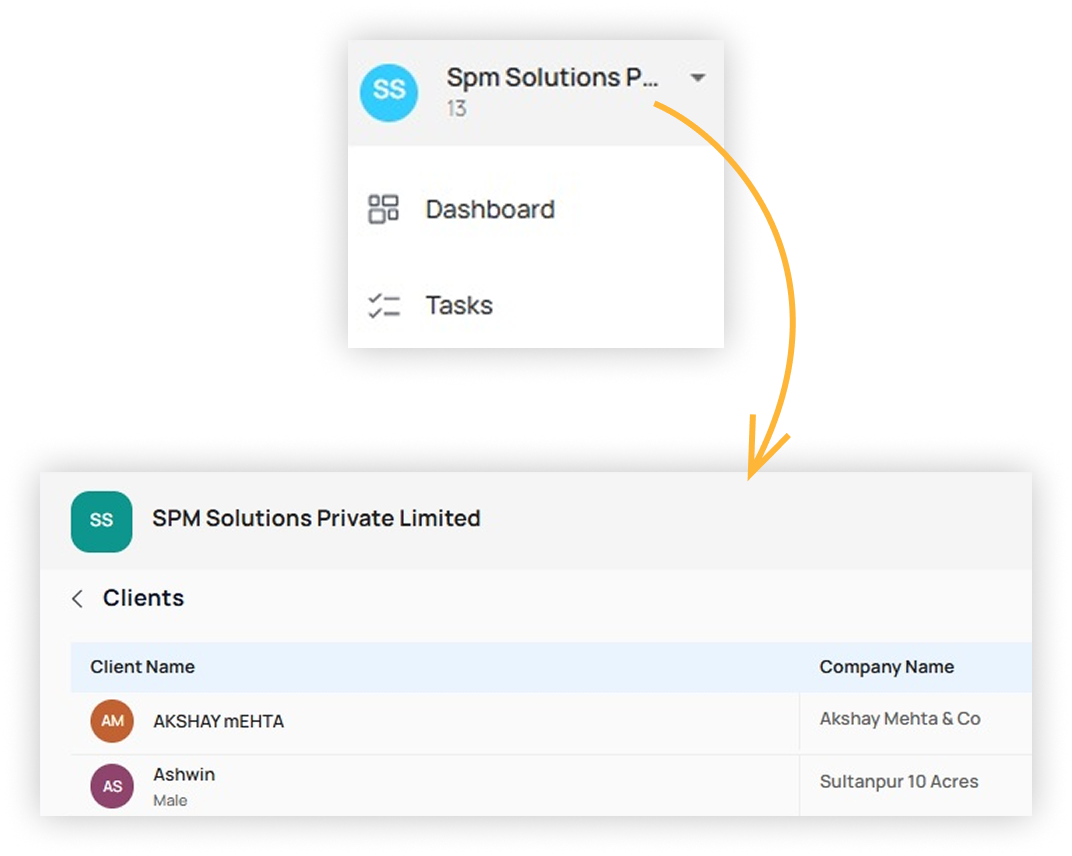Click the Tasks checklist icon
Viewport: 1072px width, 856px height.
pos(384,306)
